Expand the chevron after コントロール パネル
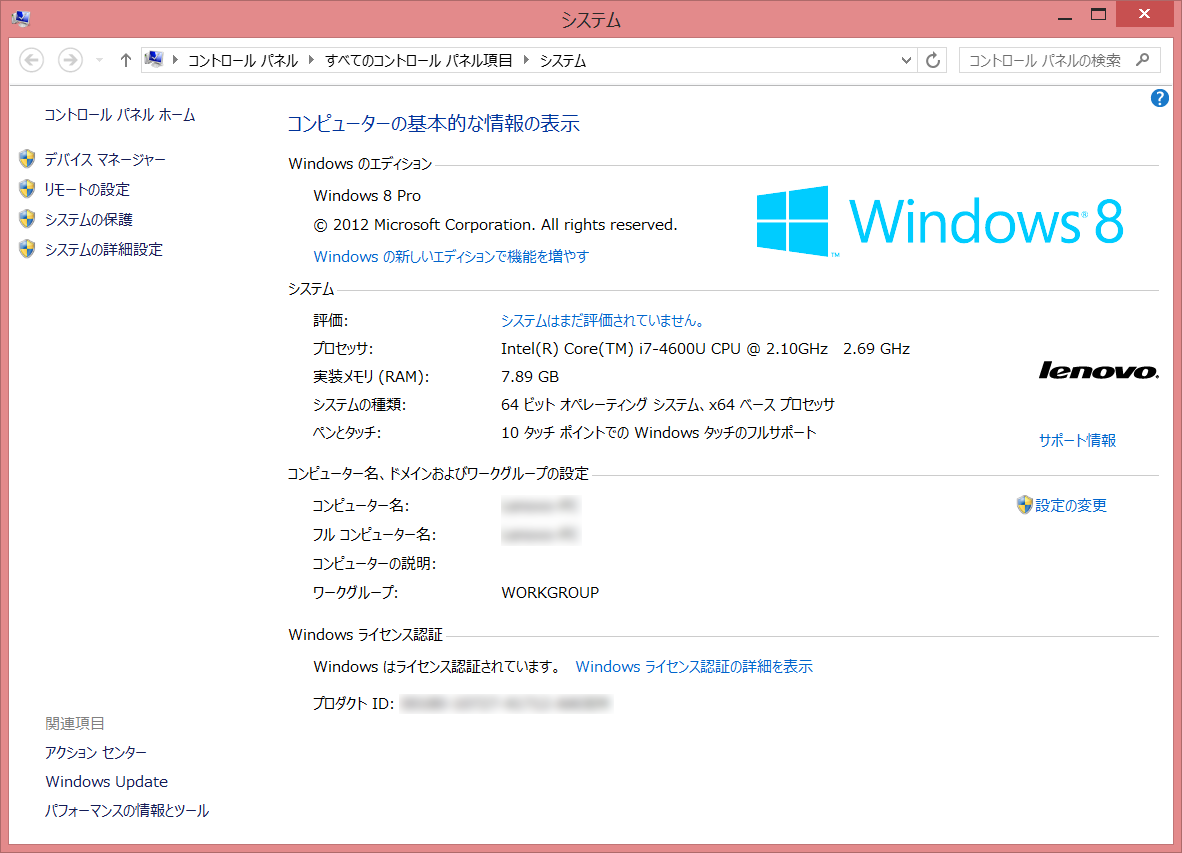Screen dimensions: 1182x853 pos(311,60)
